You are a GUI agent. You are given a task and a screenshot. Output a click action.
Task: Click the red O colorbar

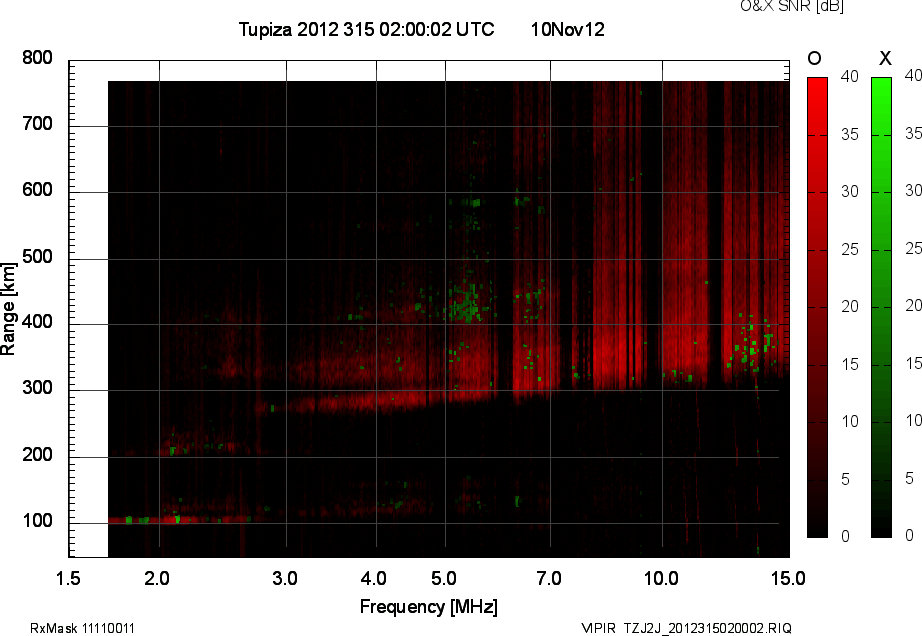(817, 307)
